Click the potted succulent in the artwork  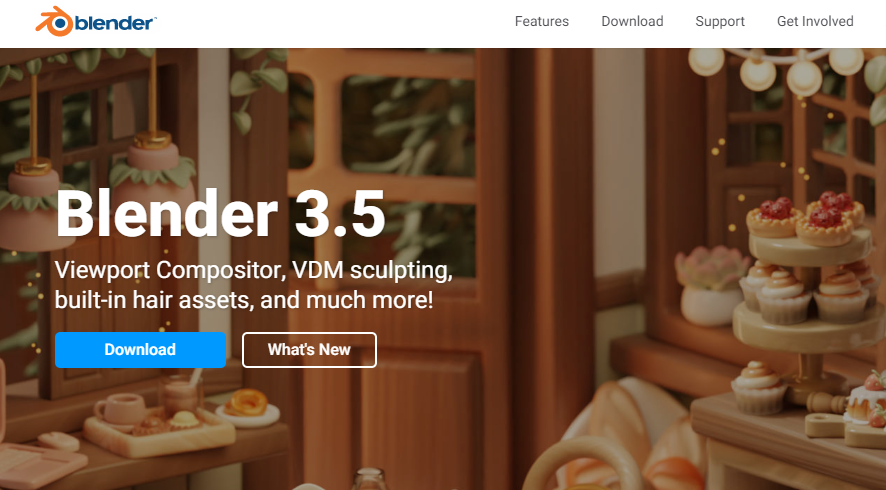pyautogui.click(x=711, y=287)
